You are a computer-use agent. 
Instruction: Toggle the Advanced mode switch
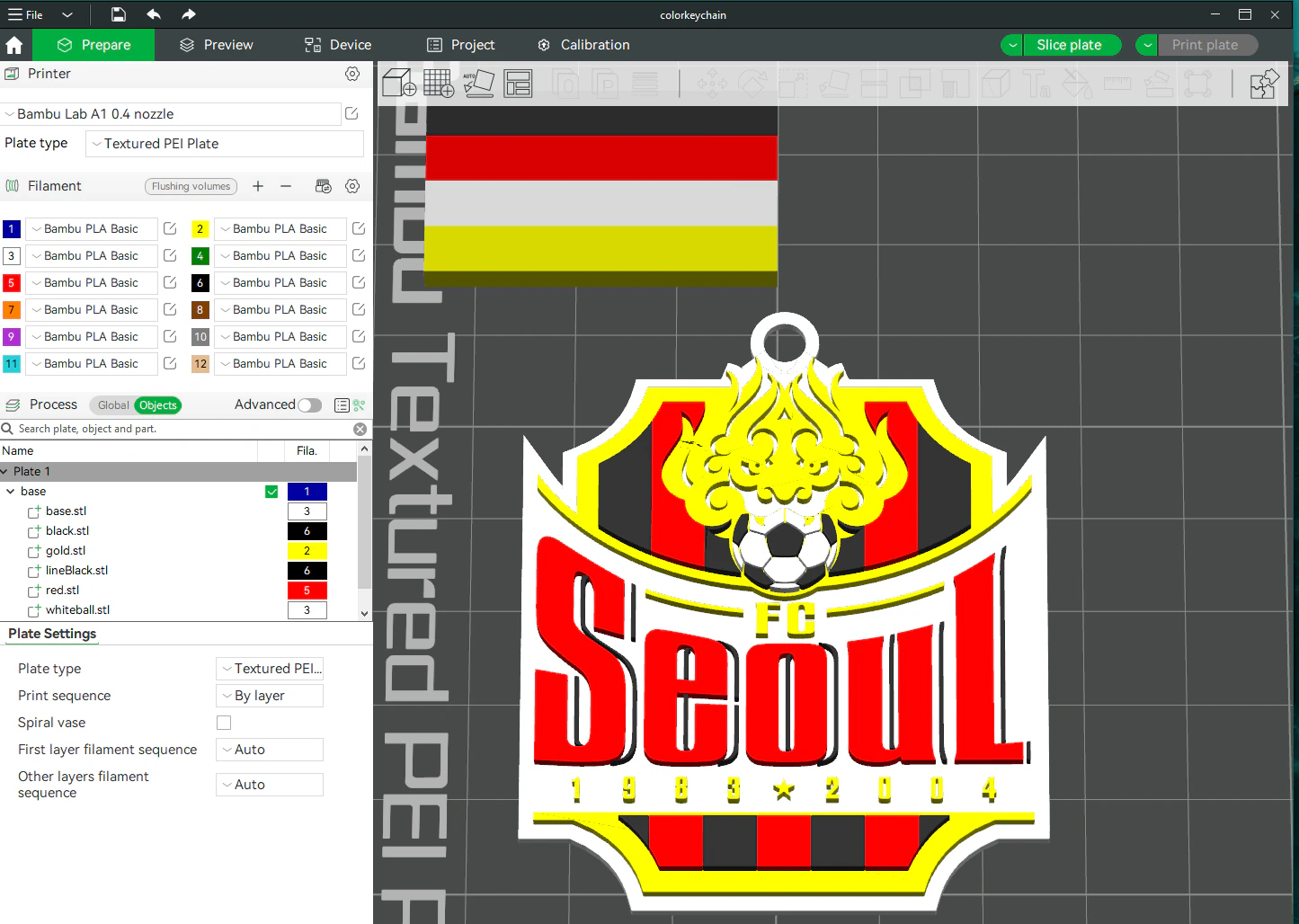click(x=310, y=405)
